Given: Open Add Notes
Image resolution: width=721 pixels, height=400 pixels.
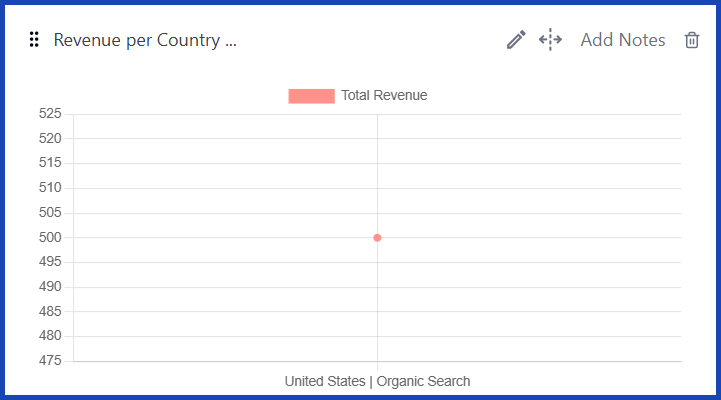Looking at the screenshot, I should click(623, 40).
